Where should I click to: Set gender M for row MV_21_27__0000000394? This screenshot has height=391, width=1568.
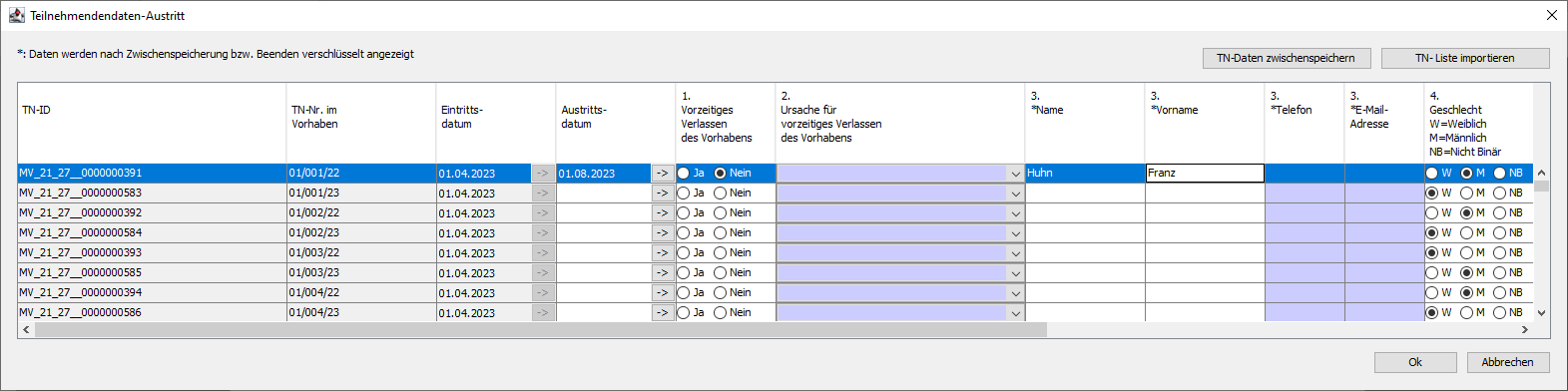click(x=1466, y=292)
